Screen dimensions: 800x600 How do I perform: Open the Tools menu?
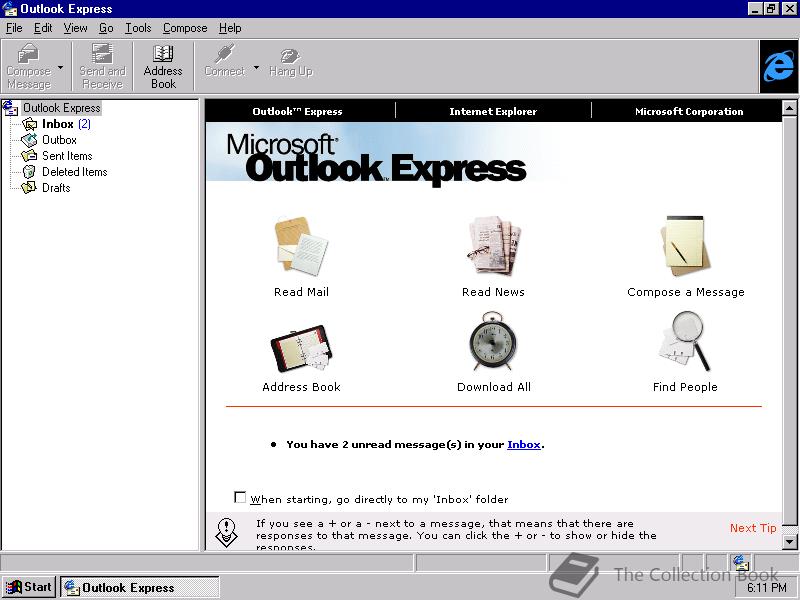coord(138,28)
